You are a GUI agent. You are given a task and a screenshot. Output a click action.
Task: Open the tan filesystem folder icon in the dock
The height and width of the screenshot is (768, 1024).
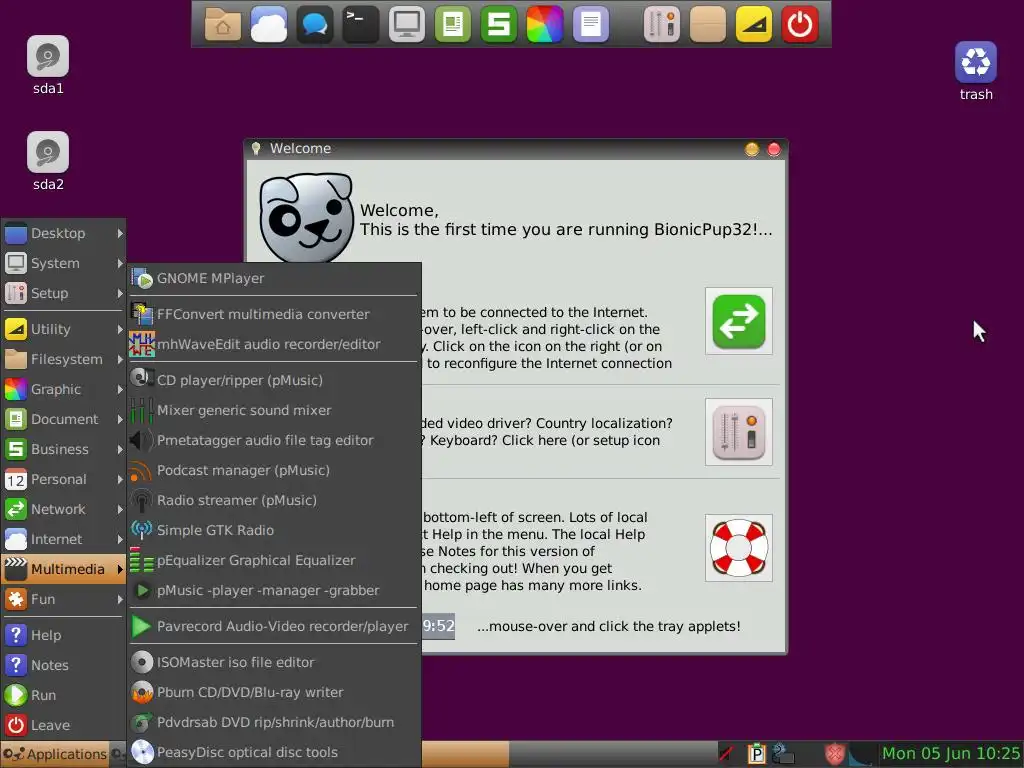pyautogui.click(x=708, y=24)
